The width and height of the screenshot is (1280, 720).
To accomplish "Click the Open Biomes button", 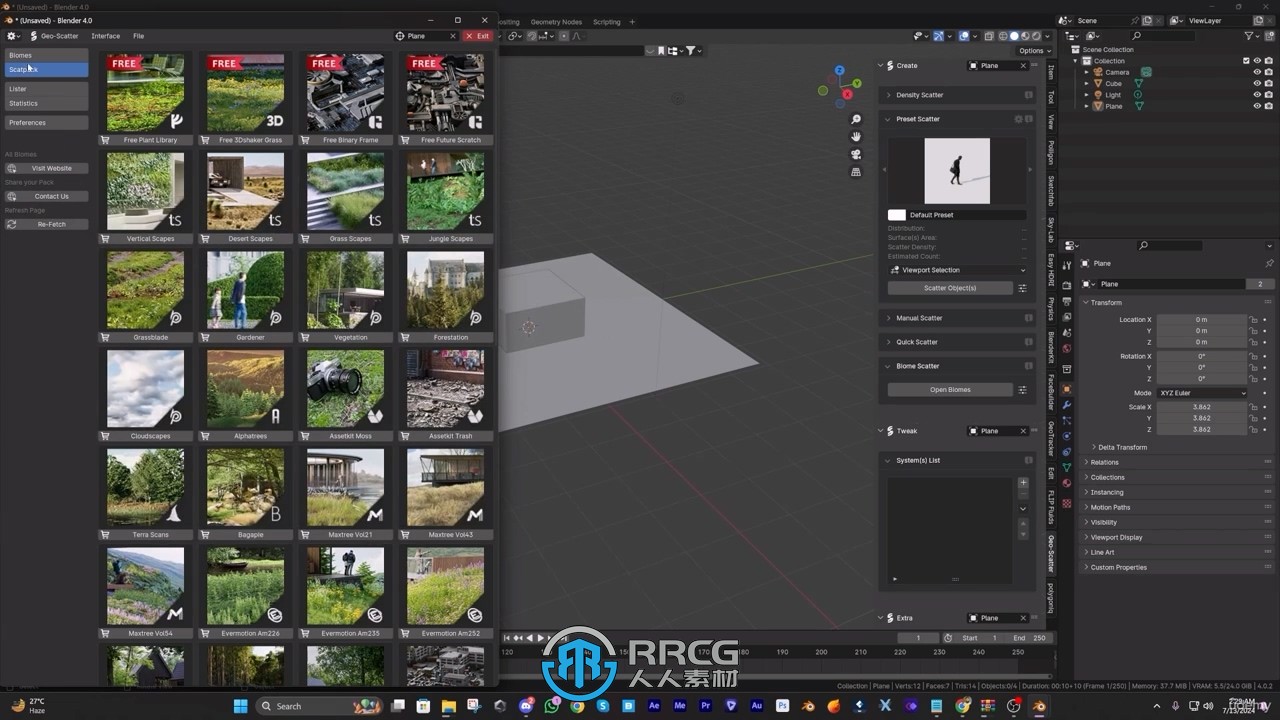I will point(950,390).
